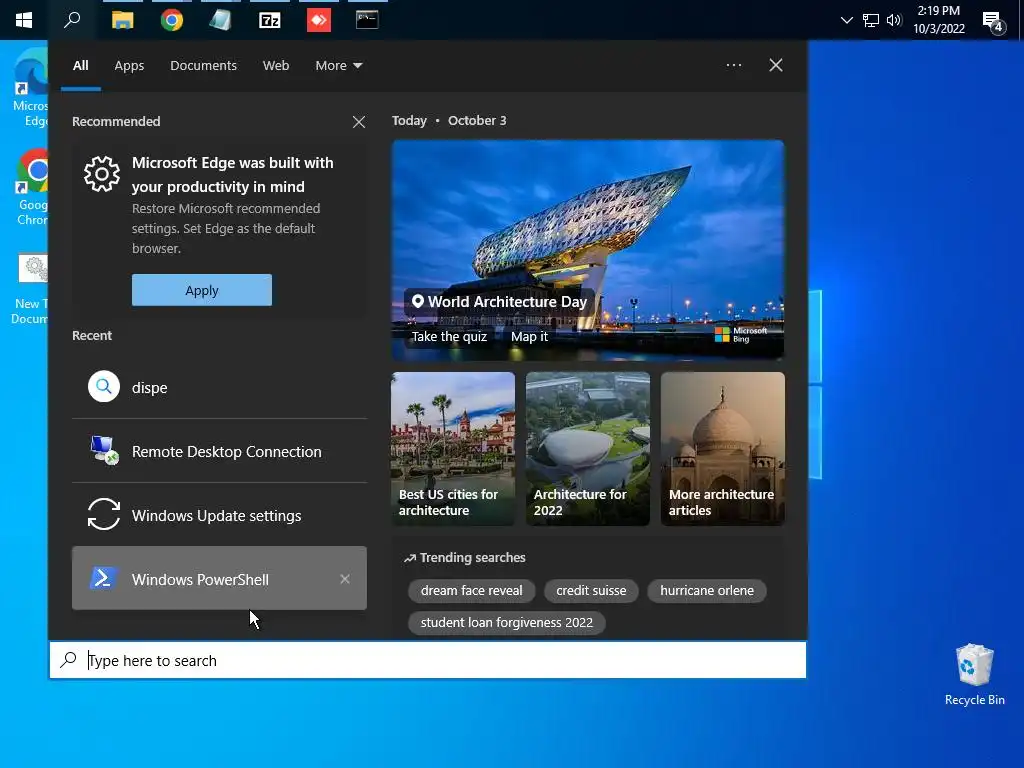Image resolution: width=1024 pixels, height=768 pixels.
Task: Dismiss the Recommended section
Action: pos(359,122)
